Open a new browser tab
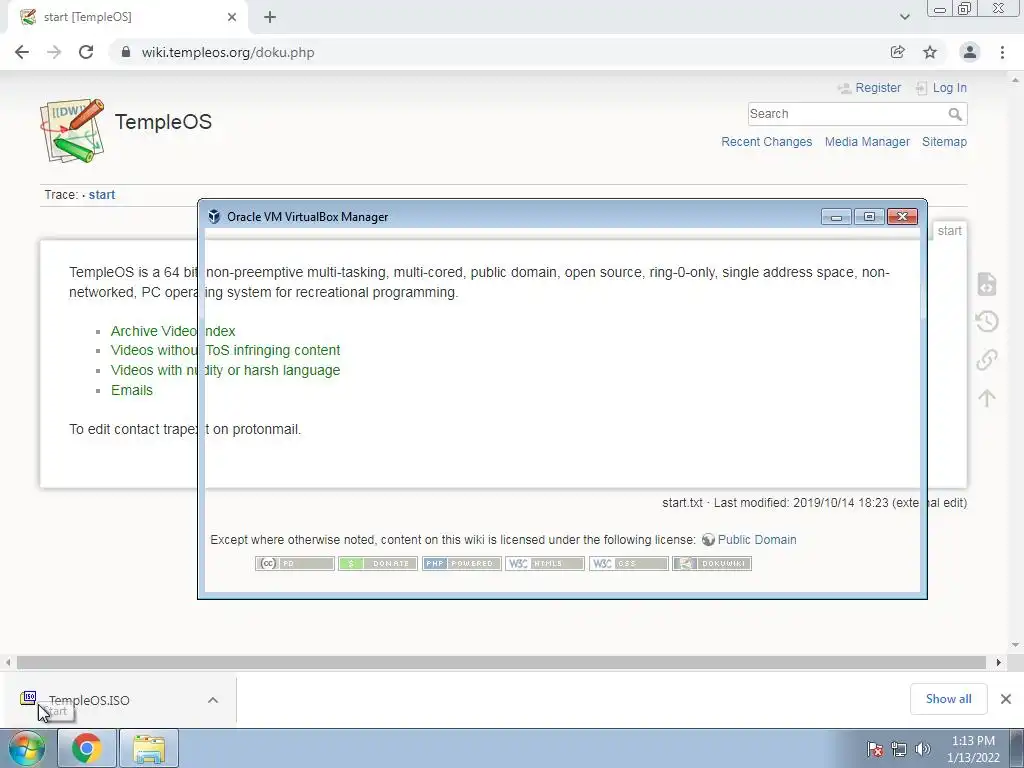 pyautogui.click(x=270, y=17)
